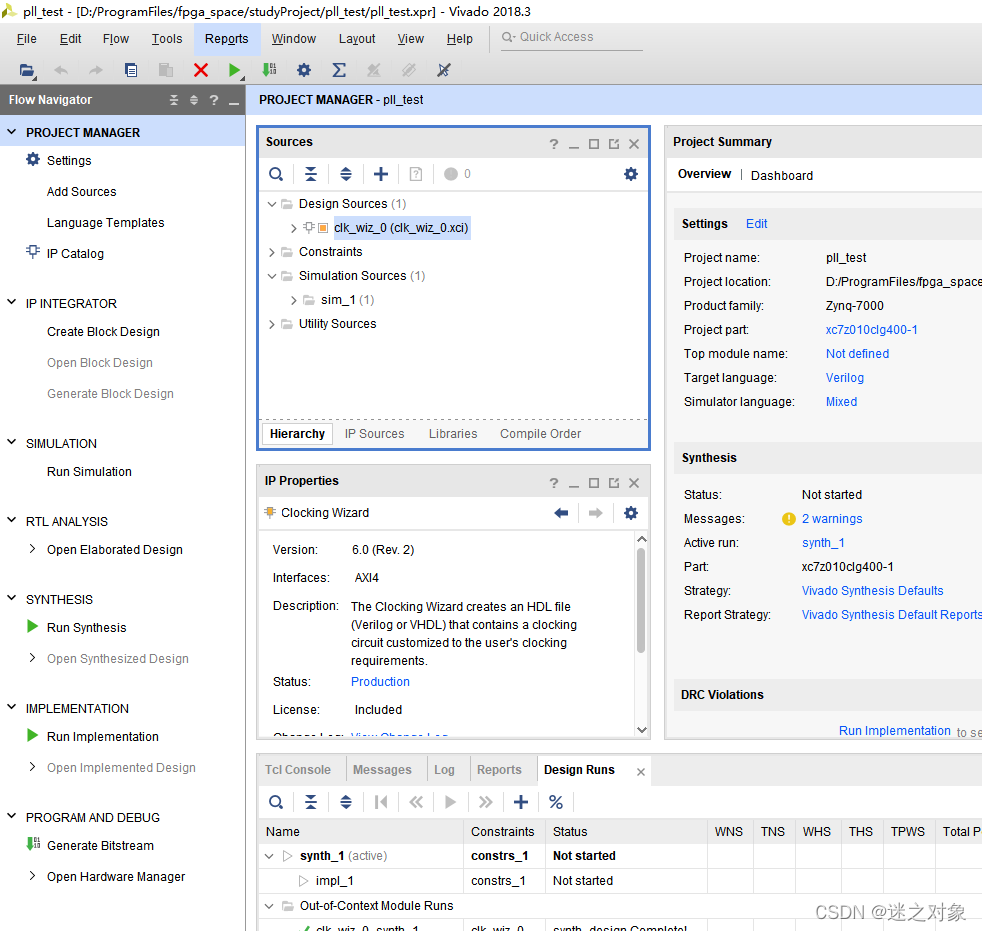Click Run Implementation link in DRC Violations
Image resolution: width=982 pixels, height=931 pixels.
coord(894,731)
